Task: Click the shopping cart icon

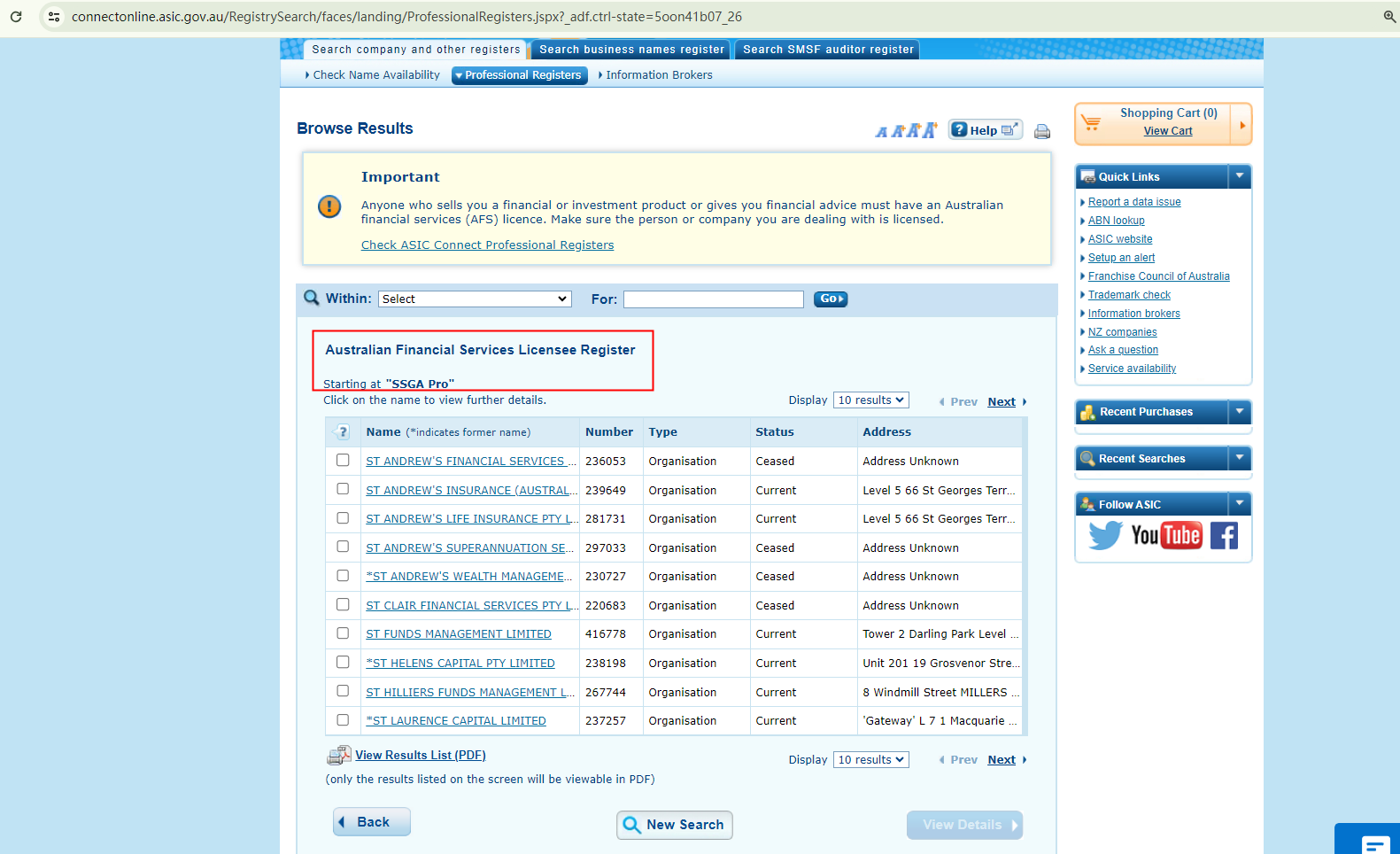Action: (1091, 122)
